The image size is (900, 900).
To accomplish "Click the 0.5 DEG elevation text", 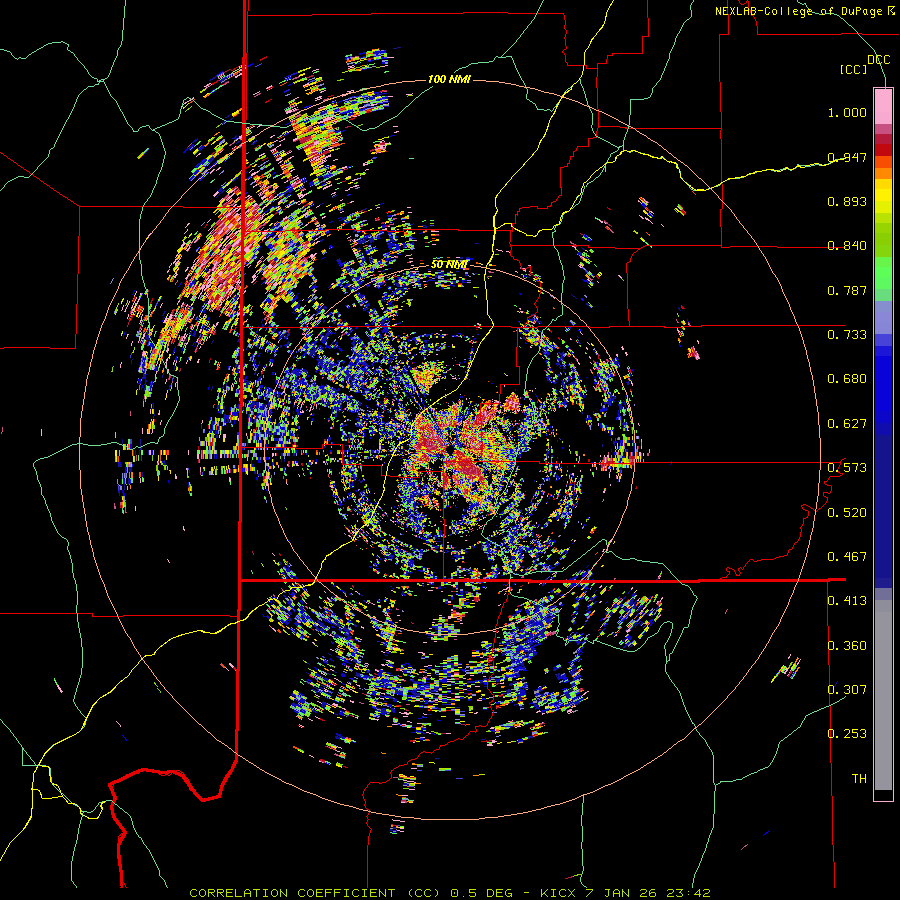I will pyautogui.click(x=481, y=893).
